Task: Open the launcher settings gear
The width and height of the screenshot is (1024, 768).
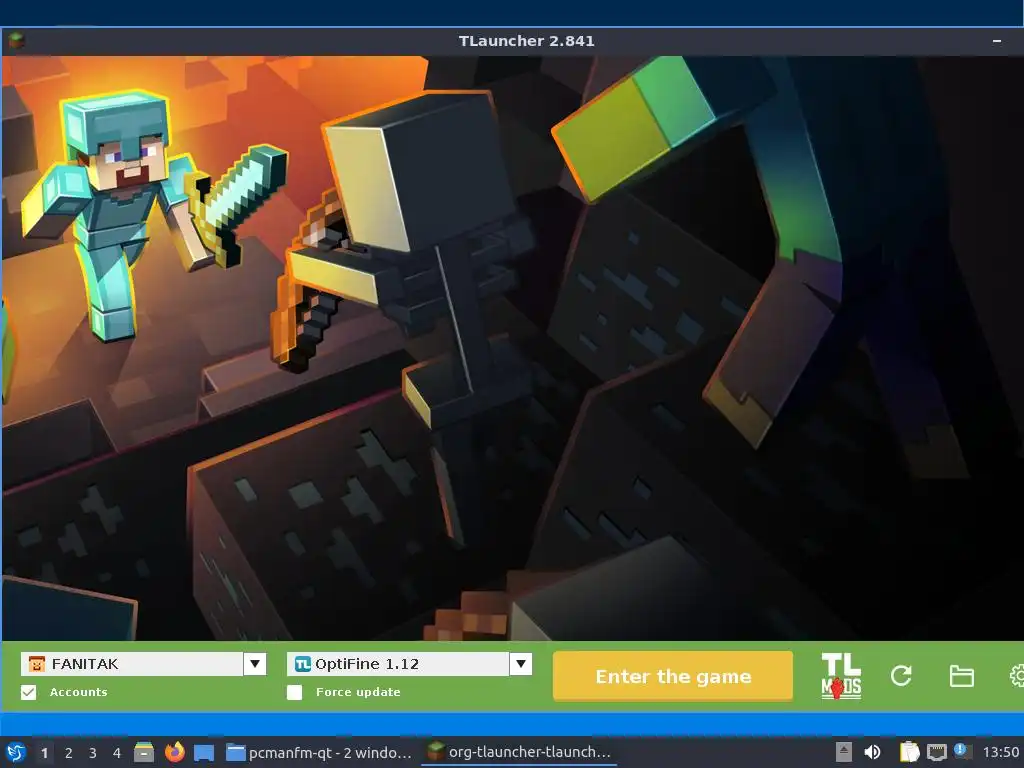Action: tap(1017, 676)
